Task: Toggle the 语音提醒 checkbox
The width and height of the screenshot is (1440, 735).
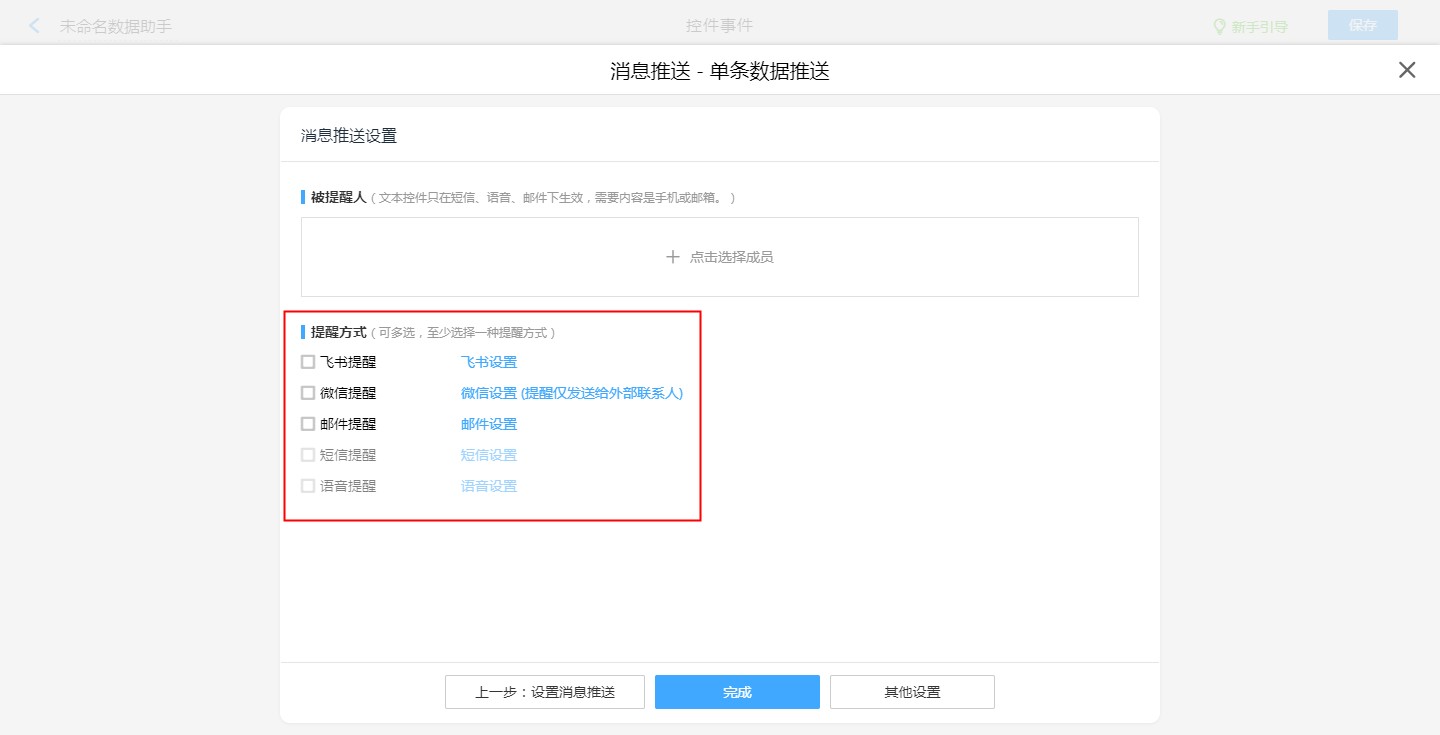Action: (x=308, y=486)
